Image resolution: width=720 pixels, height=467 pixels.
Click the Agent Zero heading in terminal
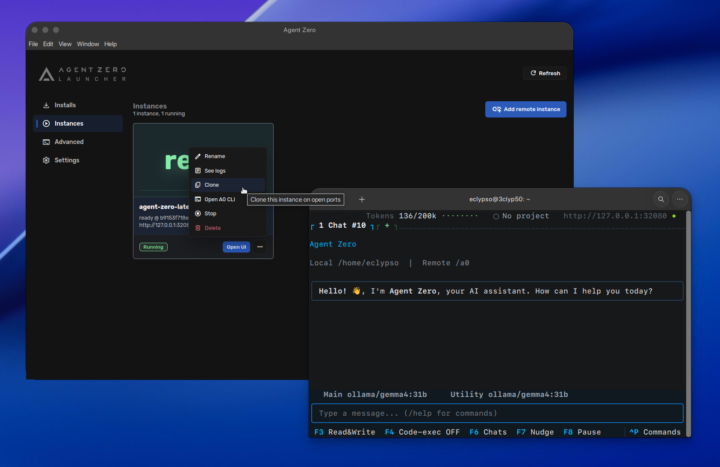point(333,244)
